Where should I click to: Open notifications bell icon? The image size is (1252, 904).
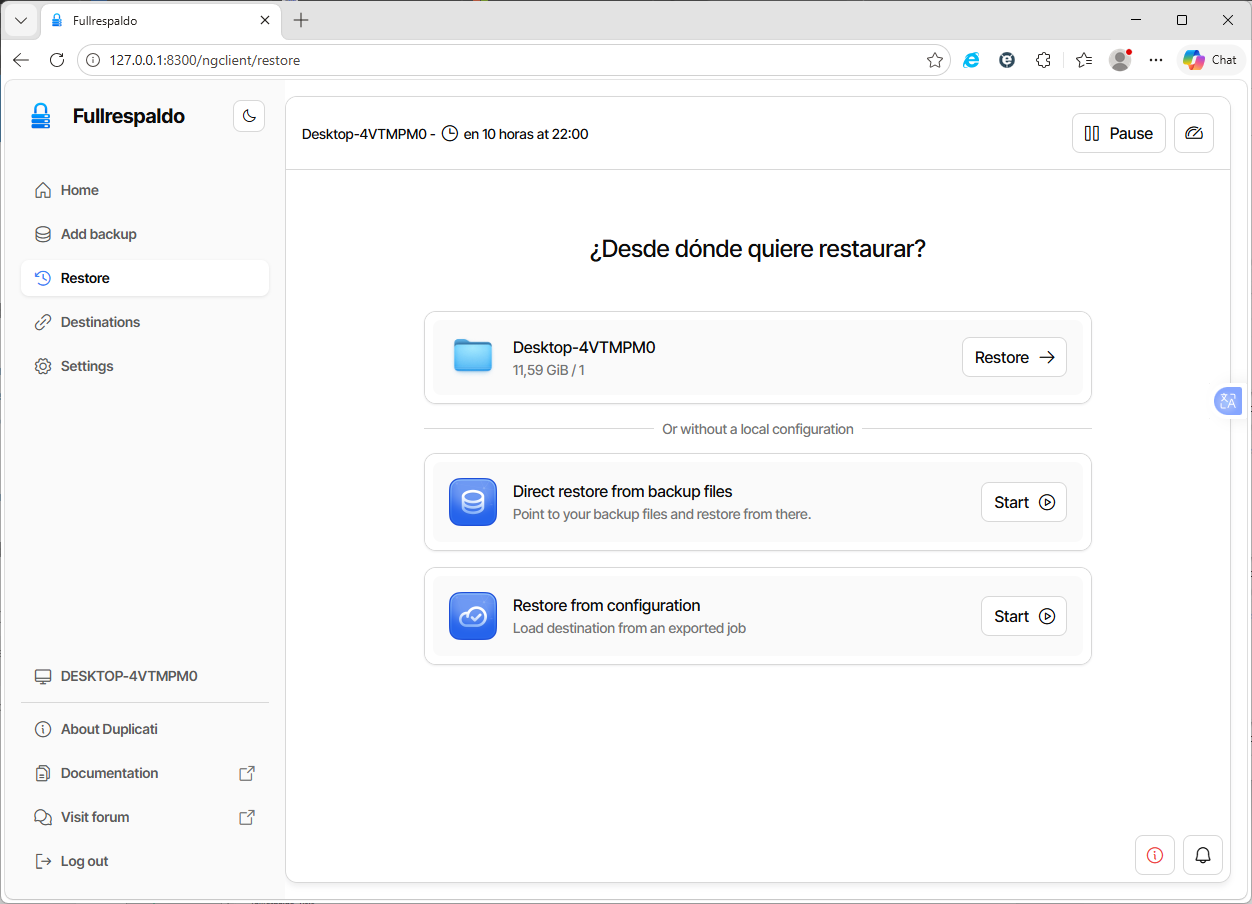tap(1203, 855)
